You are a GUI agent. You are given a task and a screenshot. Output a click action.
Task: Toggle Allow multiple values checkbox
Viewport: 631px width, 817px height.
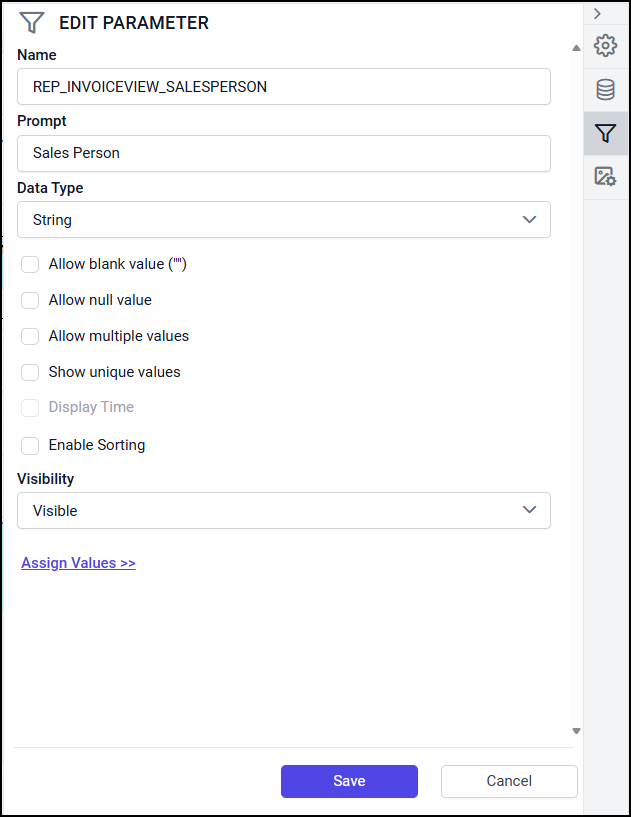tap(30, 336)
